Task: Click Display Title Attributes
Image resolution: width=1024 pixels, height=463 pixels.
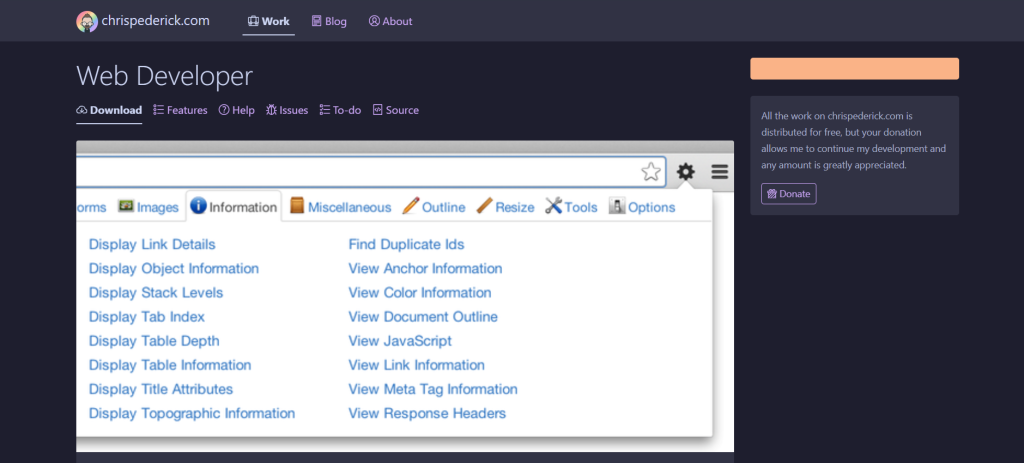Action: 161,389
